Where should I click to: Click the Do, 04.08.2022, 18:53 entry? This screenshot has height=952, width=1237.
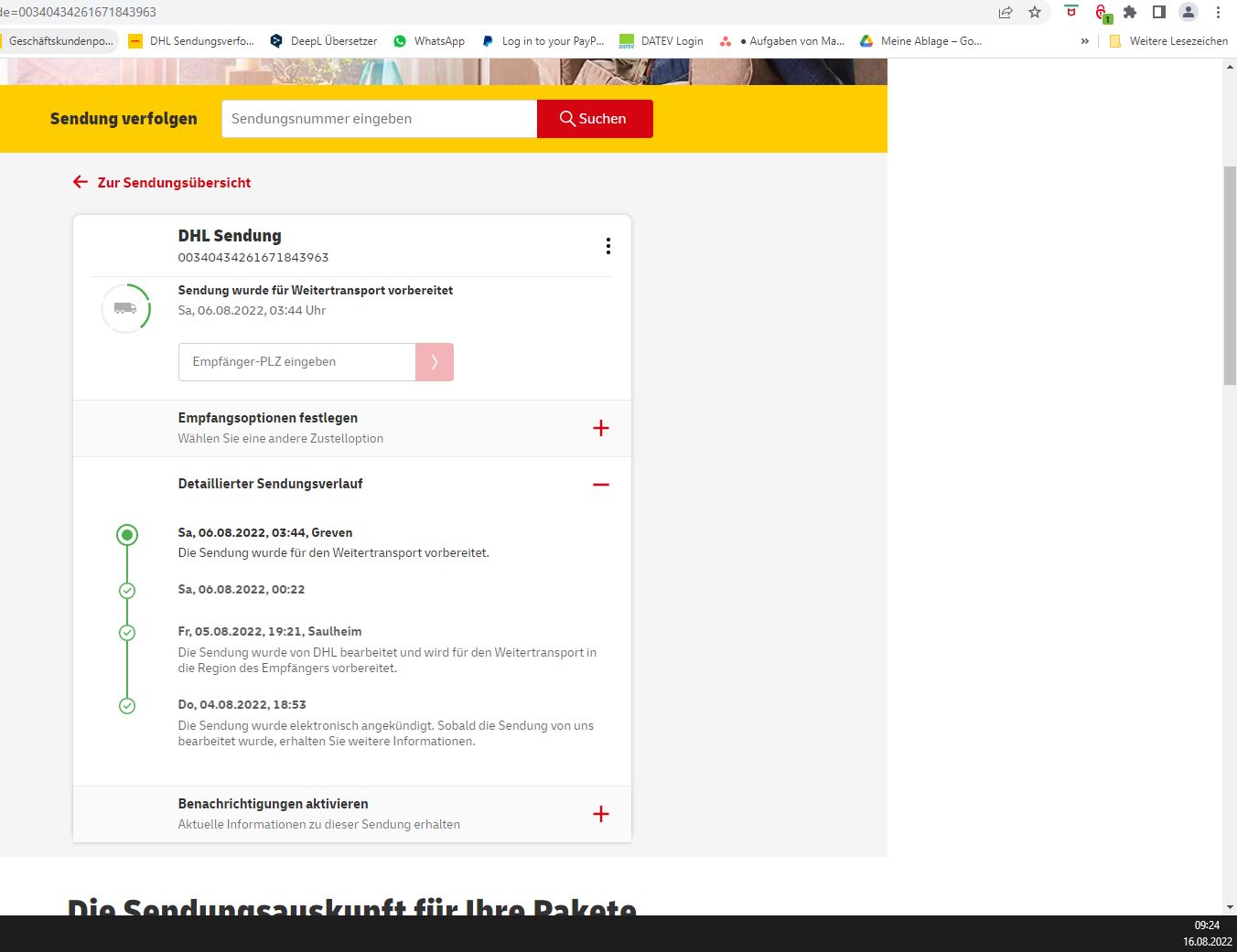tap(242, 705)
